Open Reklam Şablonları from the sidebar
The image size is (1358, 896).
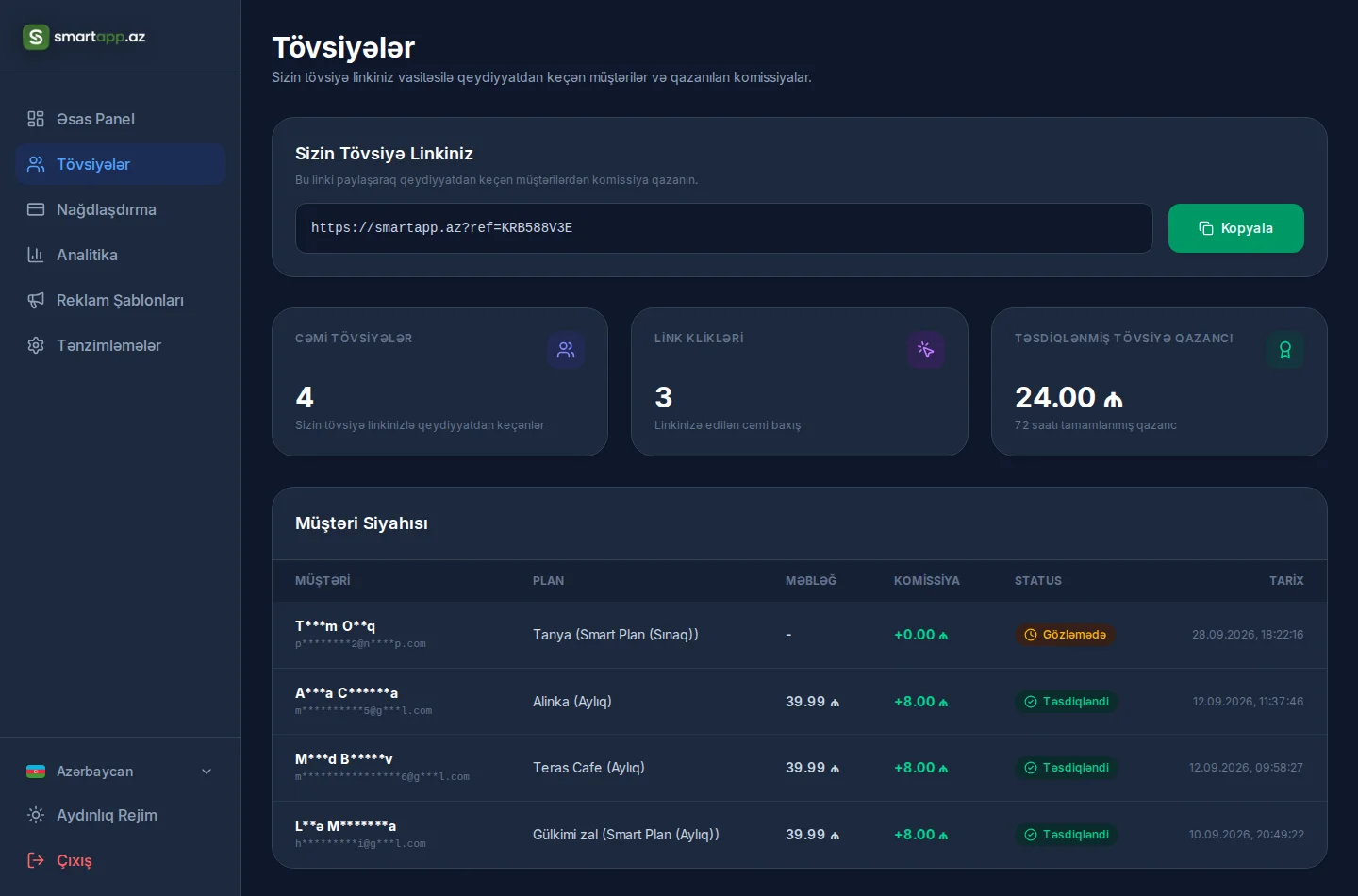pos(120,300)
